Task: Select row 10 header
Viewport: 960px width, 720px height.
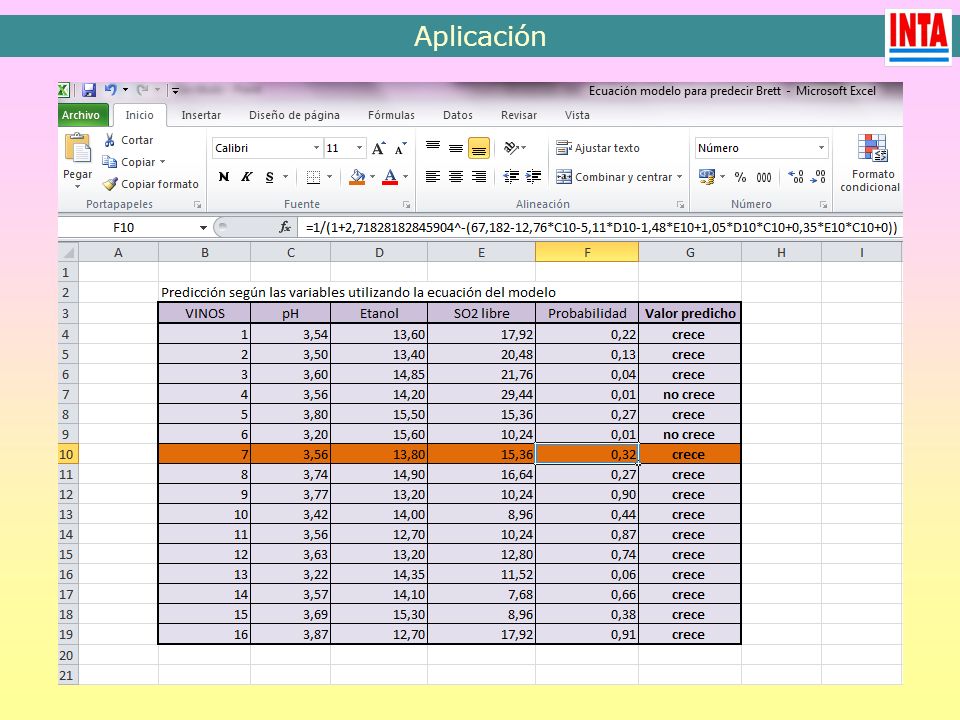Action: tap(67, 454)
